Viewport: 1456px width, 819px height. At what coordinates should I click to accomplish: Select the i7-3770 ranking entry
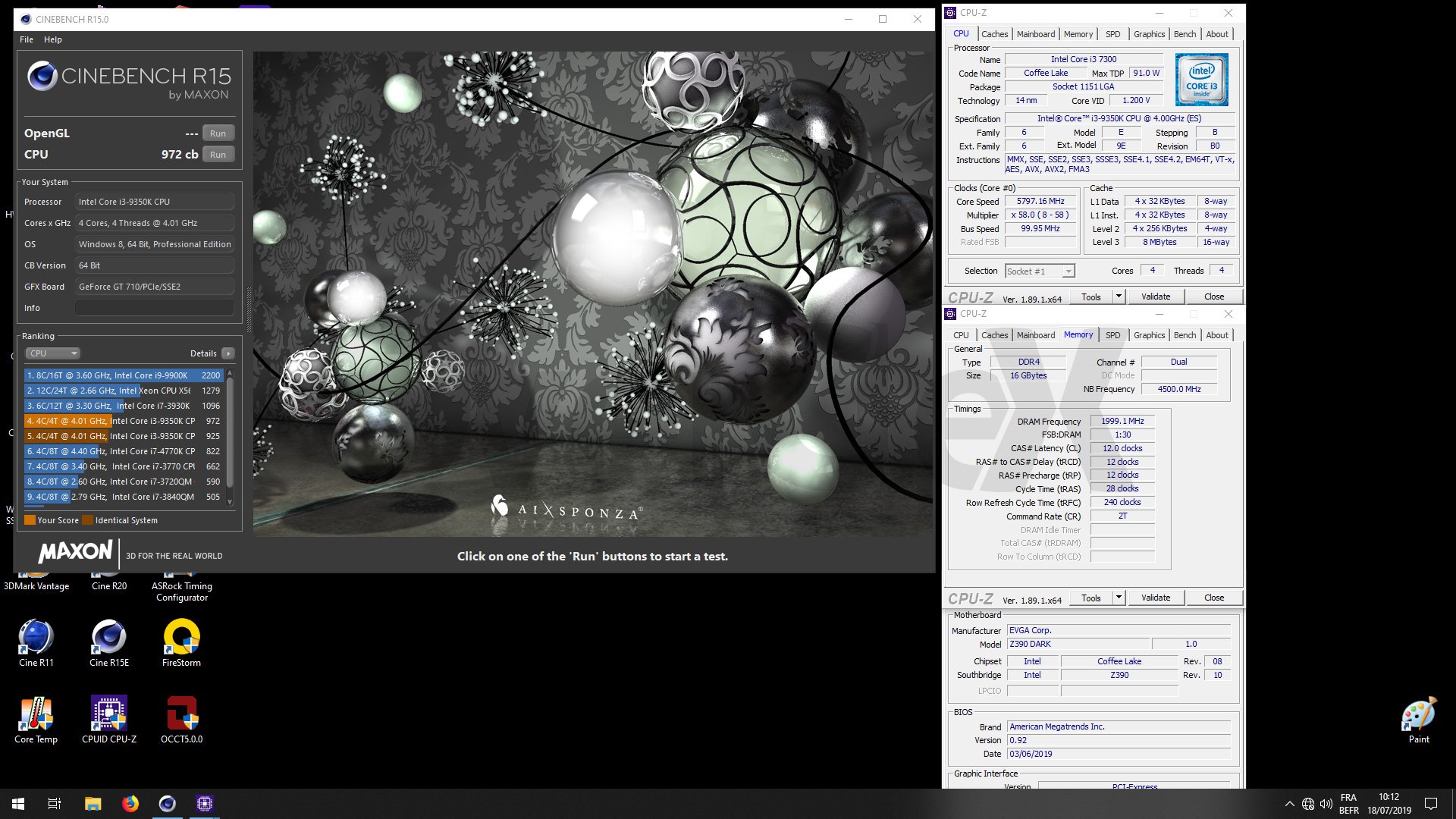click(124, 466)
